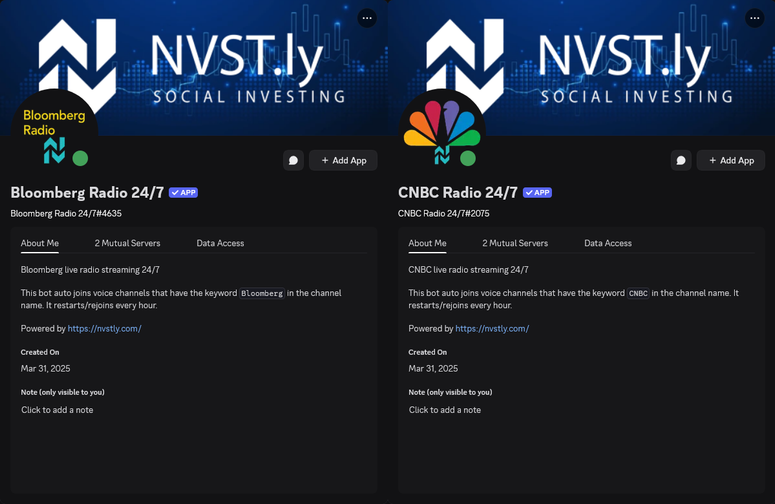Select About Me tab in CNBC profile

coord(427,243)
